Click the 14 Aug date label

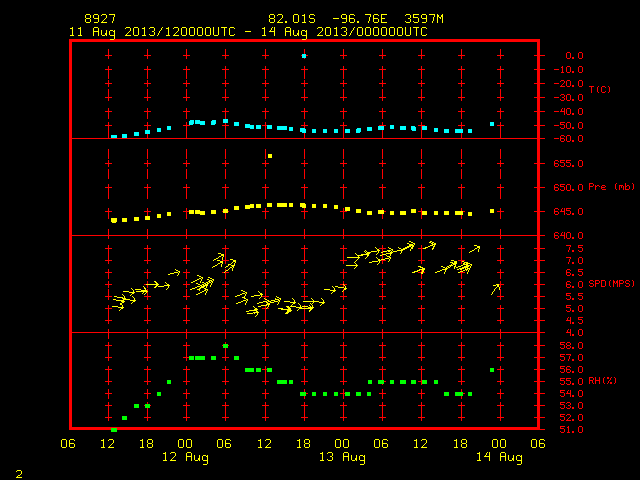pyautogui.click(x=499, y=457)
